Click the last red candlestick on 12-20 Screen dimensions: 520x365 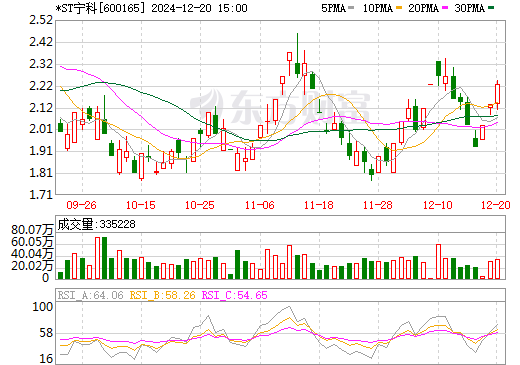(x=498, y=94)
